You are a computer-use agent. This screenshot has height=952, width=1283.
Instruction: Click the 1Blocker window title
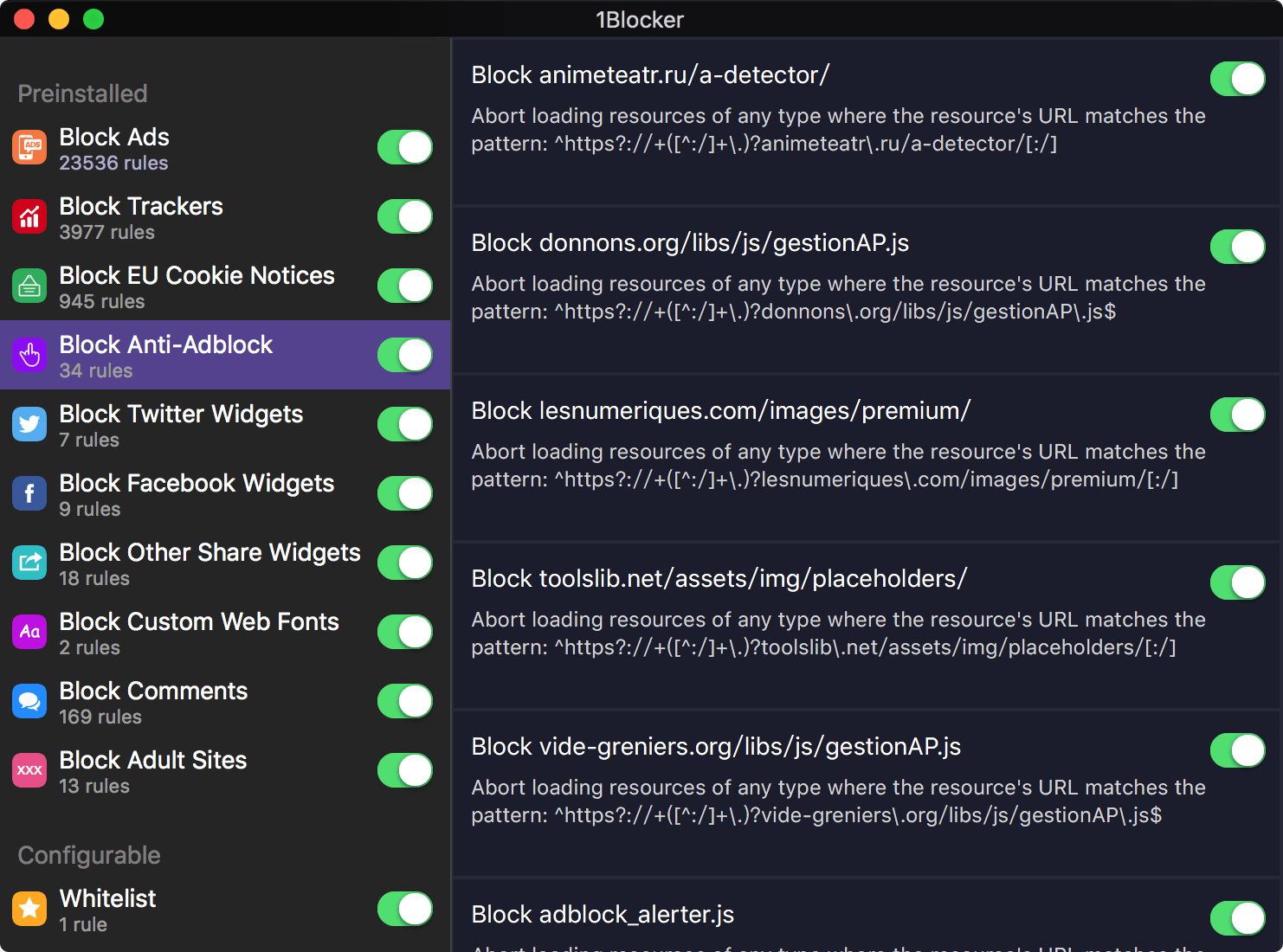click(x=640, y=20)
